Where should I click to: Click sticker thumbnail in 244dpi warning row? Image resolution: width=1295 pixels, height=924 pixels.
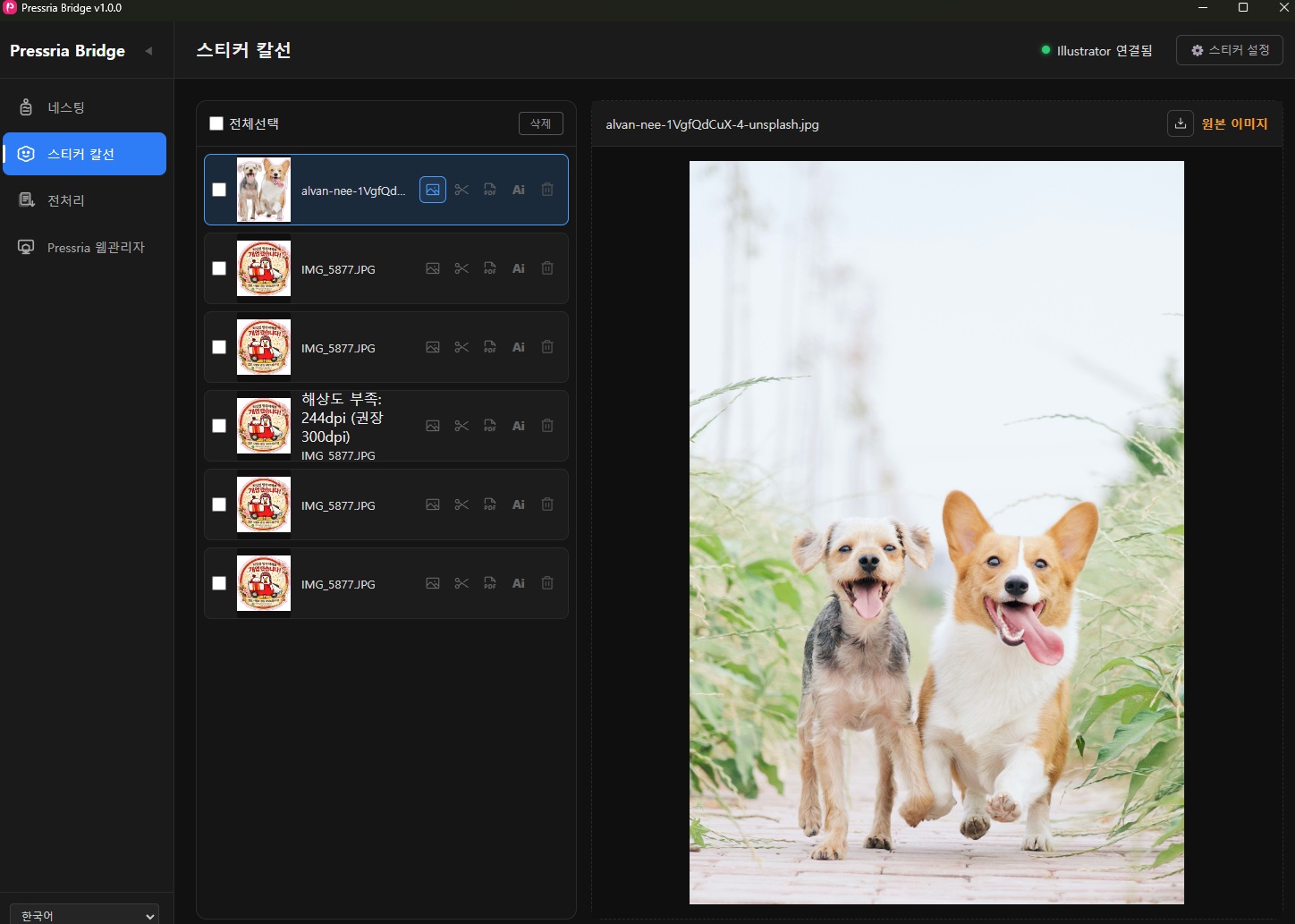[x=264, y=426]
